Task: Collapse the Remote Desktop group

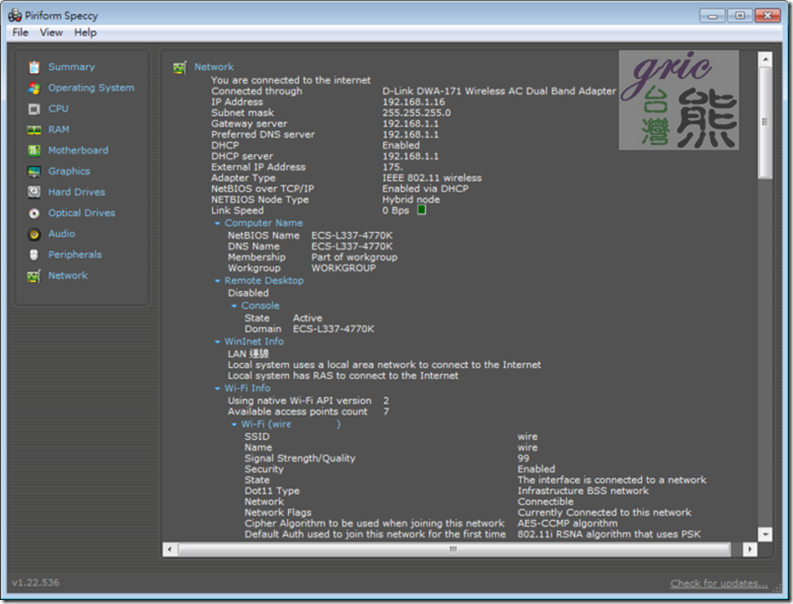Action: (217, 281)
